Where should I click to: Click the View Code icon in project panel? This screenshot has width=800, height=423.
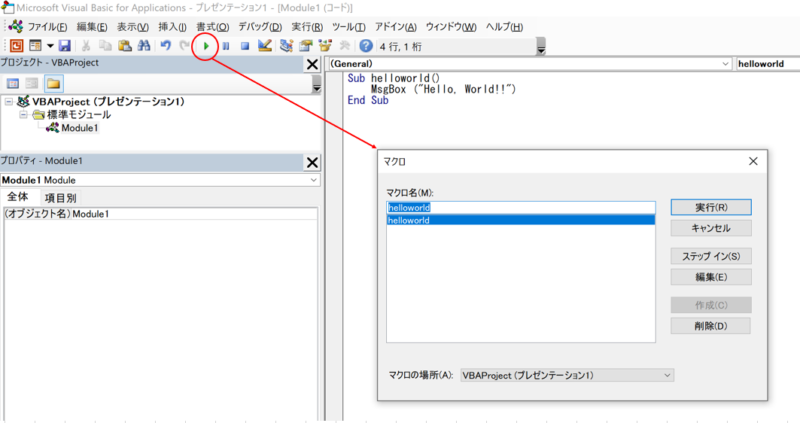[13, 83]
